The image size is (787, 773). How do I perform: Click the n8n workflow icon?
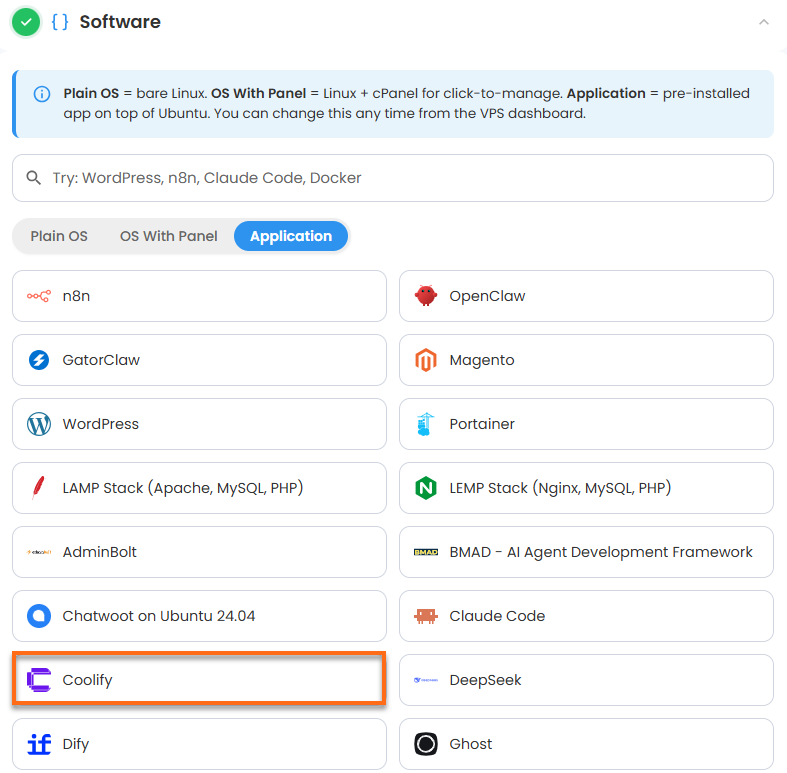(x=39, y=296)
